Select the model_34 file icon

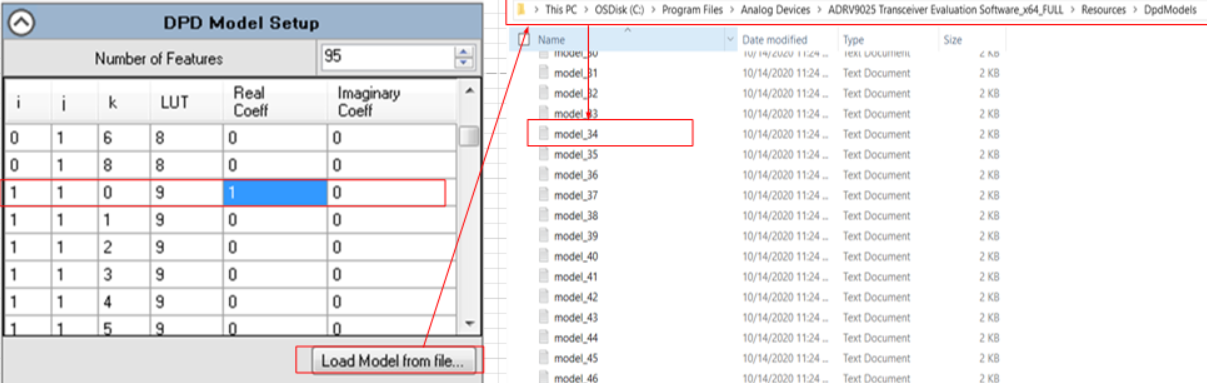[544, 134]
